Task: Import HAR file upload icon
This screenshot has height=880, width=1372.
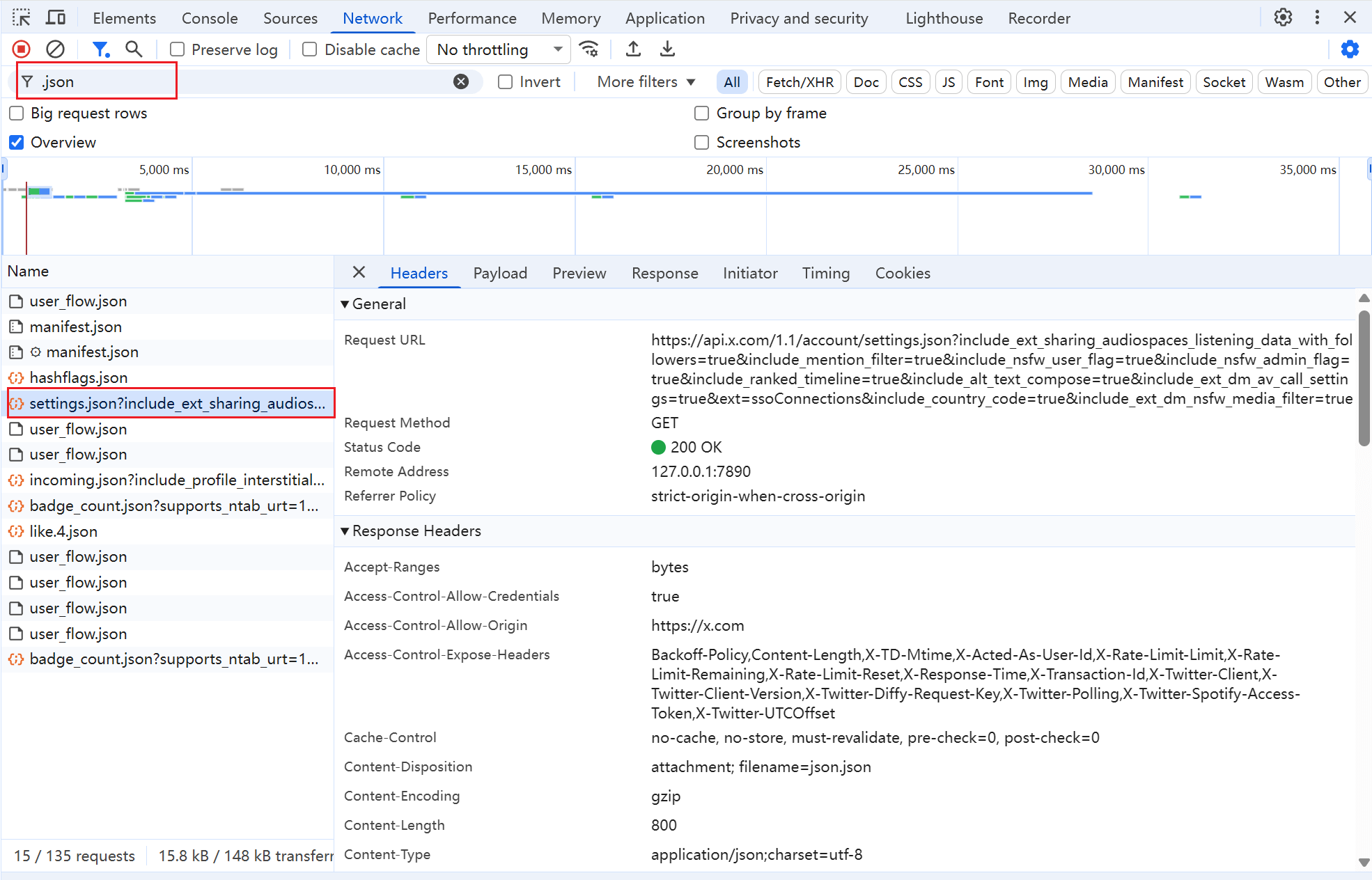Action: pos(633,49)
